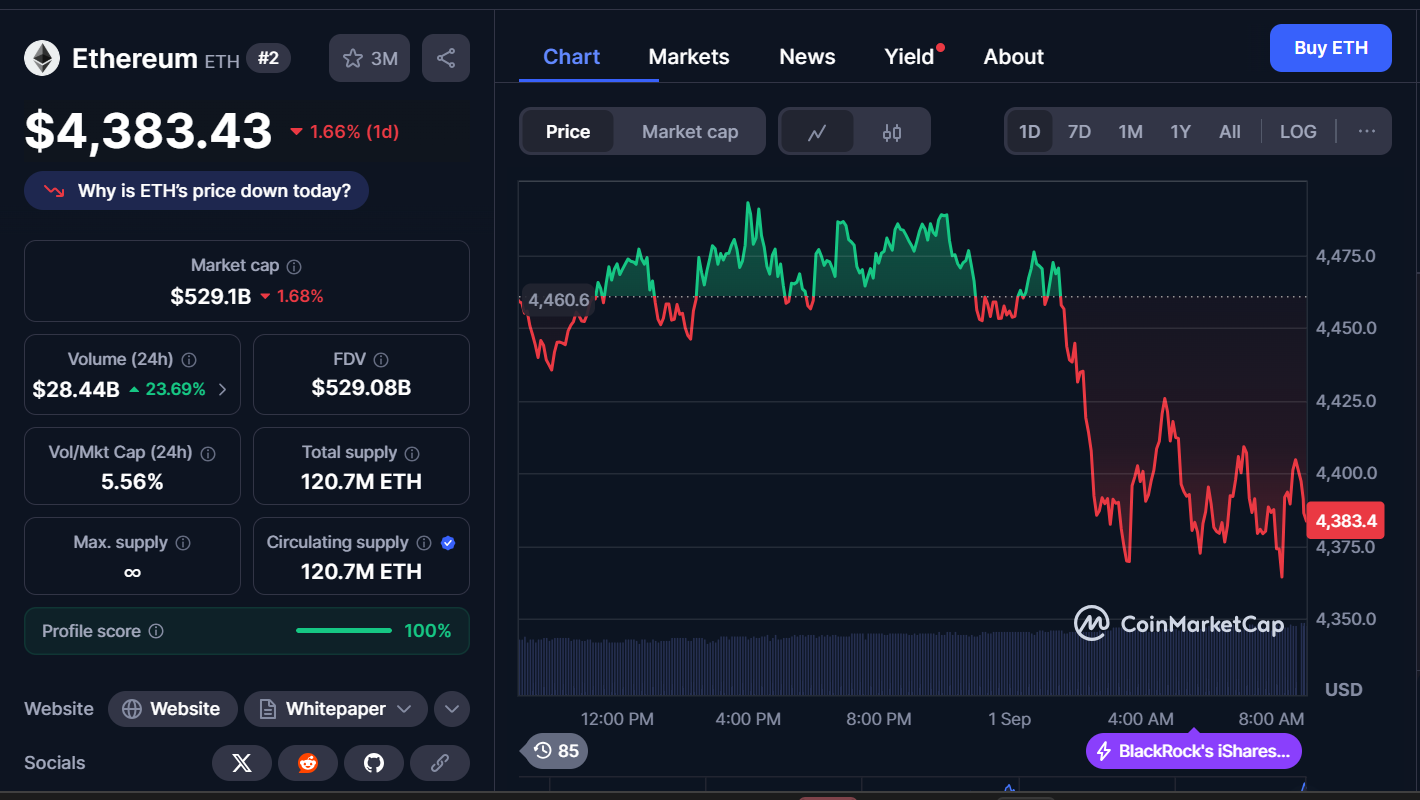Click the volume bars below chart
Screen dimensions: 1420x800
click(912, 660)
